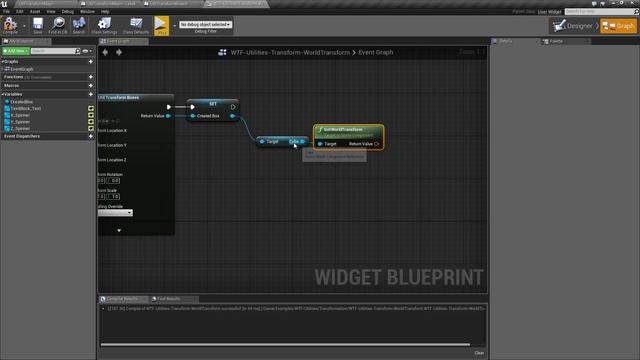Click Event Graph in the breadcrumb
Image resolution: width=640 pixels, height=360 pixels.
point(376,52)
